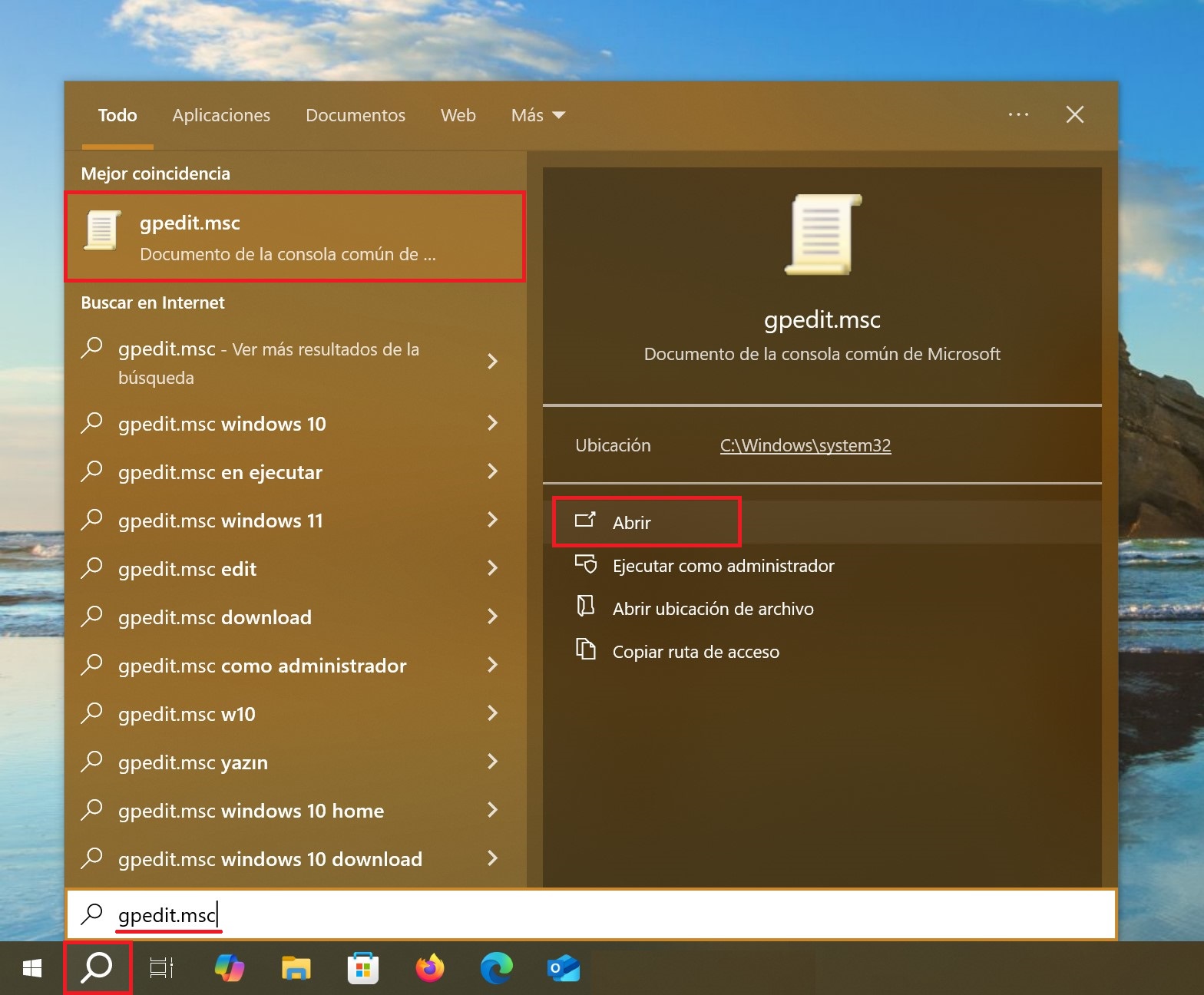Expand the Más dropdown filter
The image size is (1204, 995).
(537, 115)
